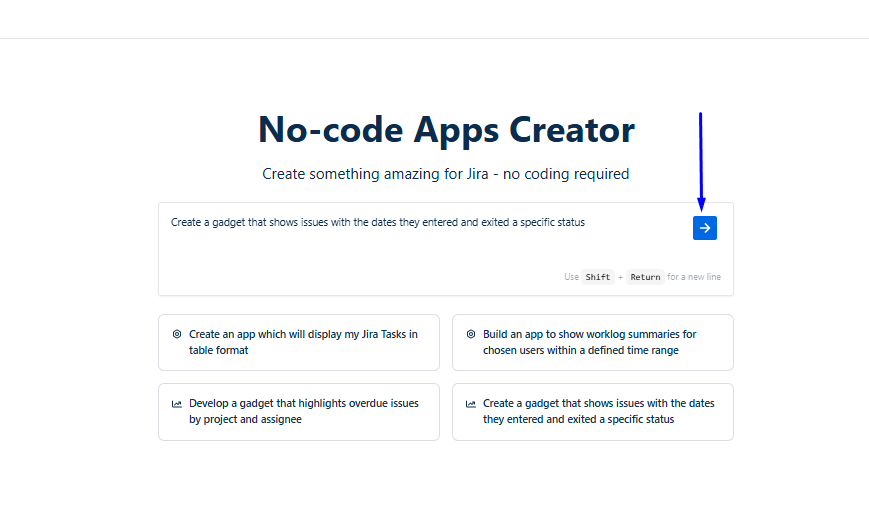Image resolution: width=869 pixels, height=520 pixels.
Task: Pick the overdue issues gadget suggestion card
Action: pos(298,411)
